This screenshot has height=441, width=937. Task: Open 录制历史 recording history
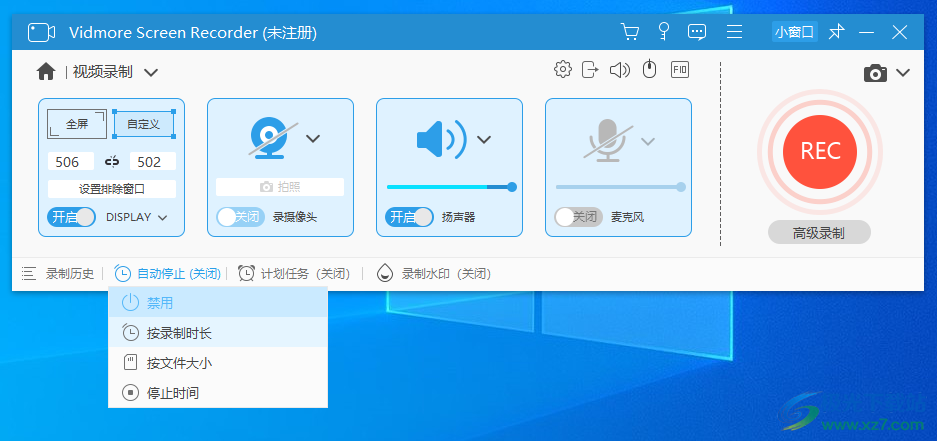[x=58, y=274]
